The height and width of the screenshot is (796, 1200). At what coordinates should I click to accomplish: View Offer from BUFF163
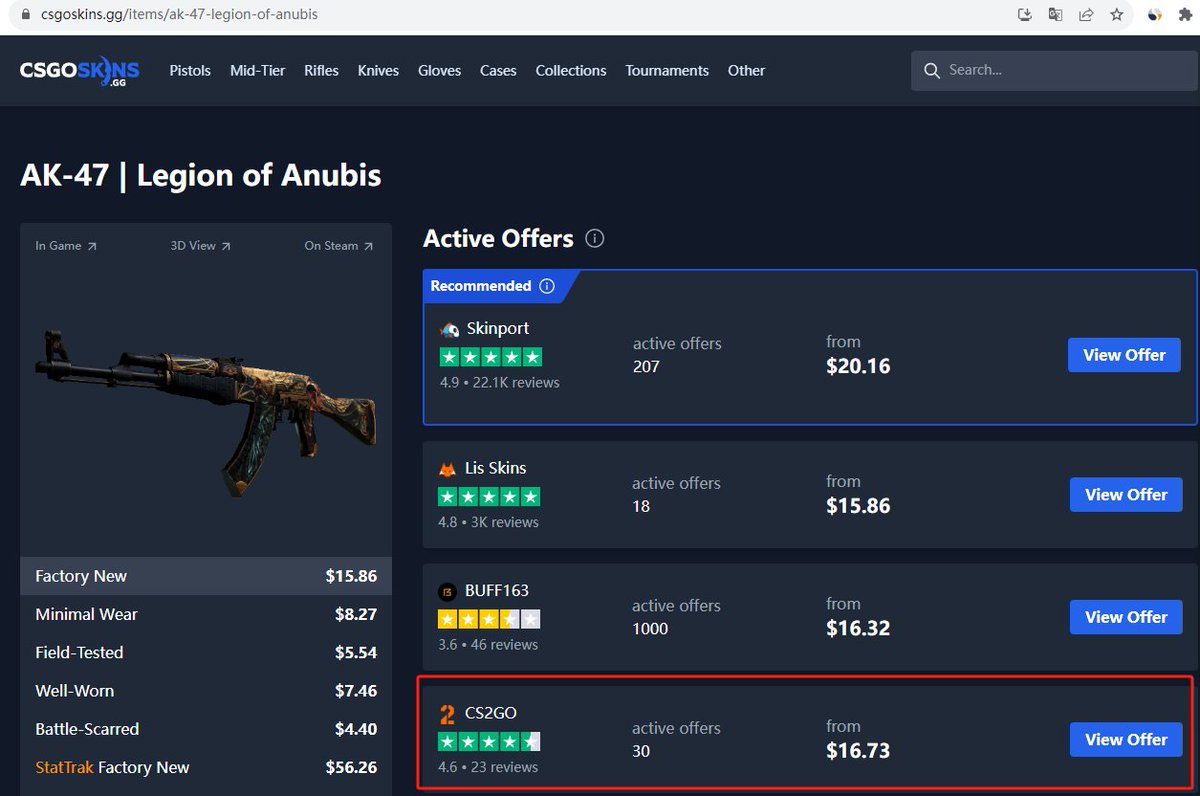pyautogui.click(x=1126, y=617)
